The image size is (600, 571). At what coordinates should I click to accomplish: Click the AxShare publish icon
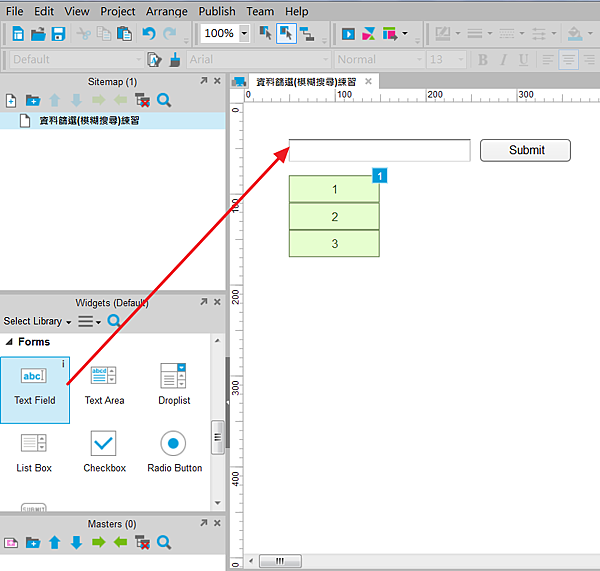(369, 34)
